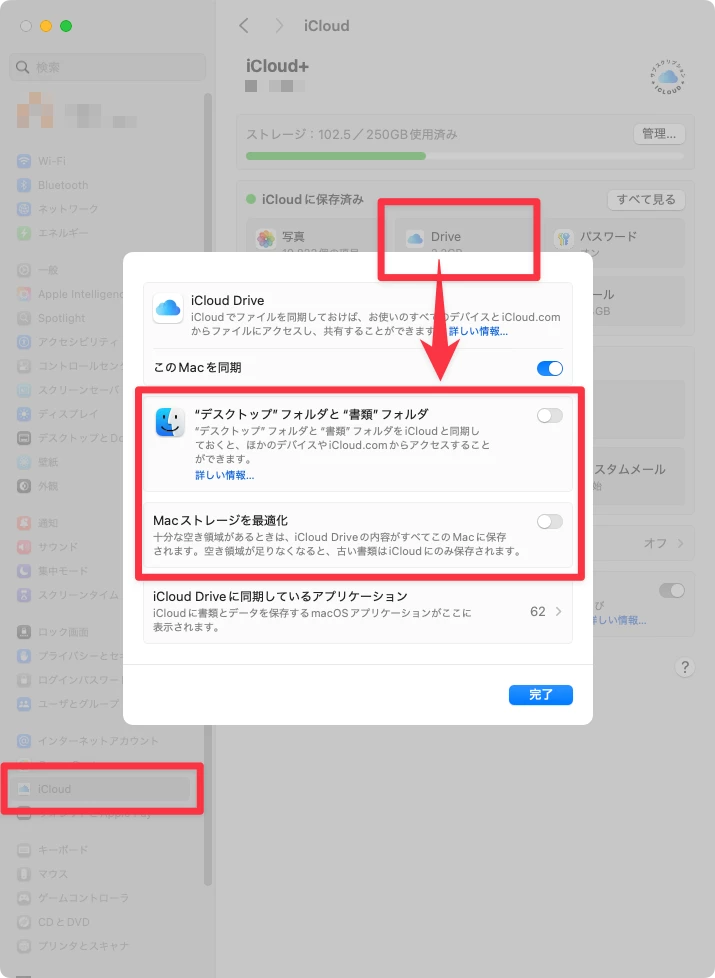Open CDとDVD settings in sidebar

[x=53, y=922]
